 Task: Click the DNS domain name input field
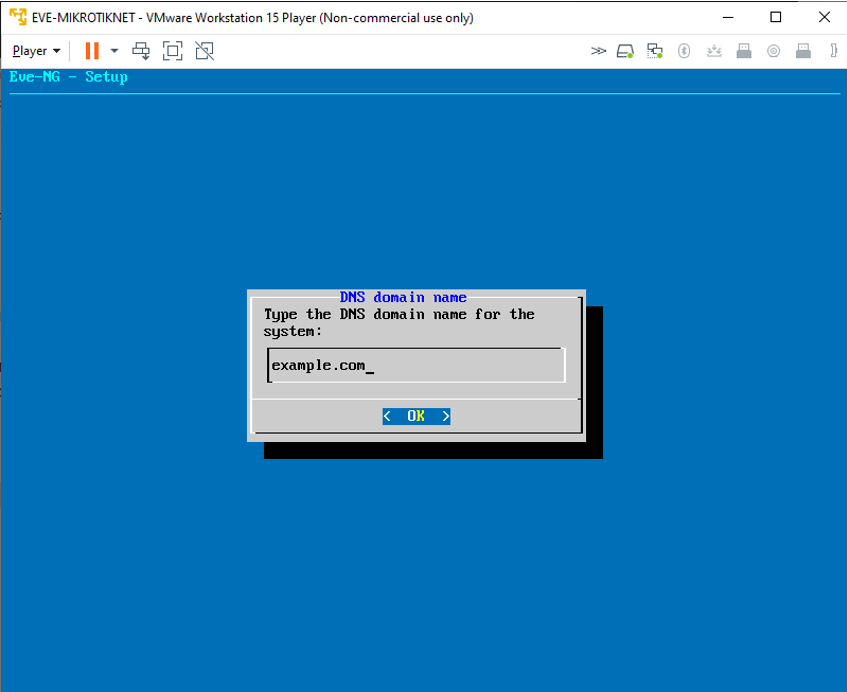416,366
